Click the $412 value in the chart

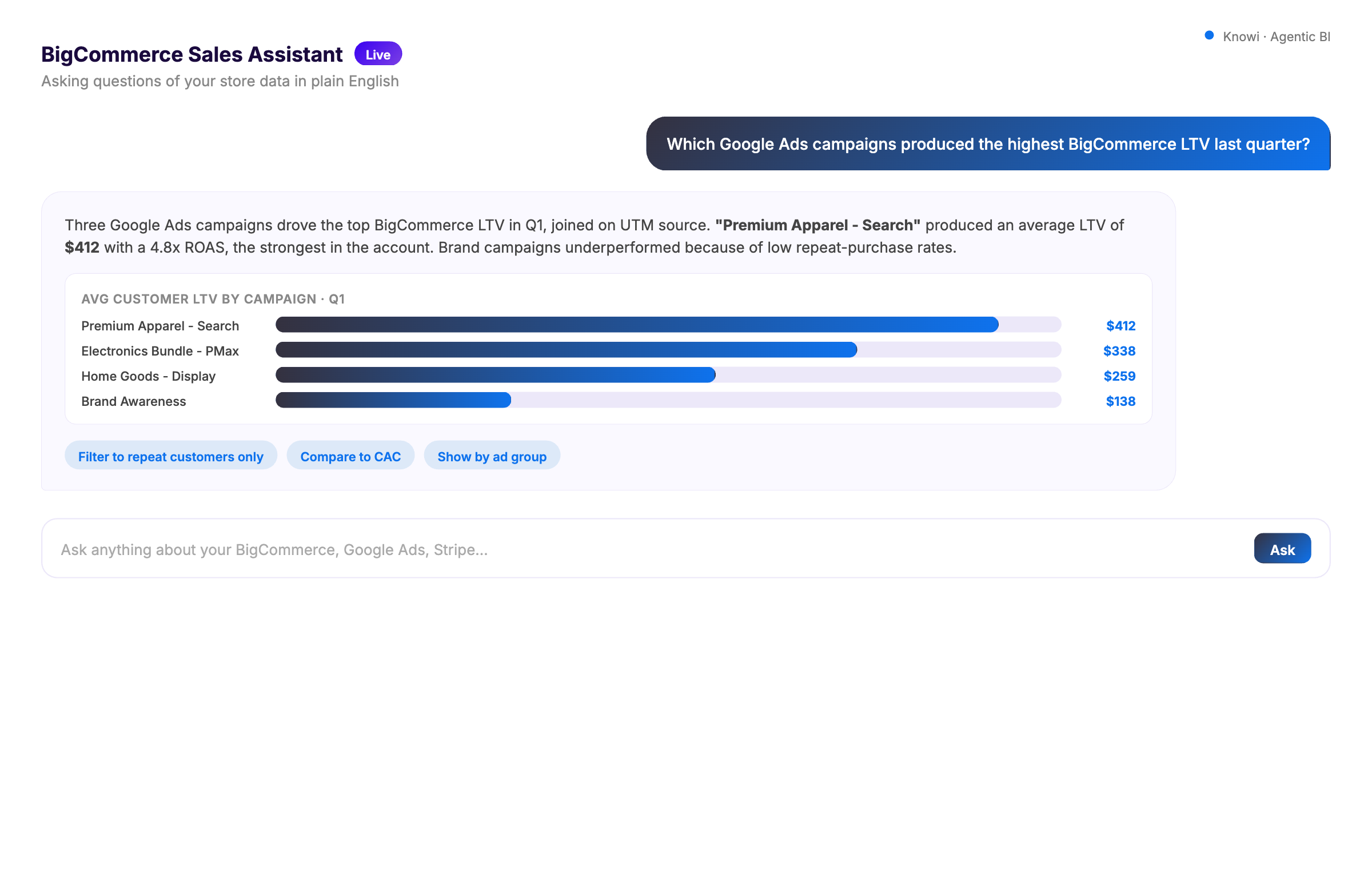point(1120,326)
